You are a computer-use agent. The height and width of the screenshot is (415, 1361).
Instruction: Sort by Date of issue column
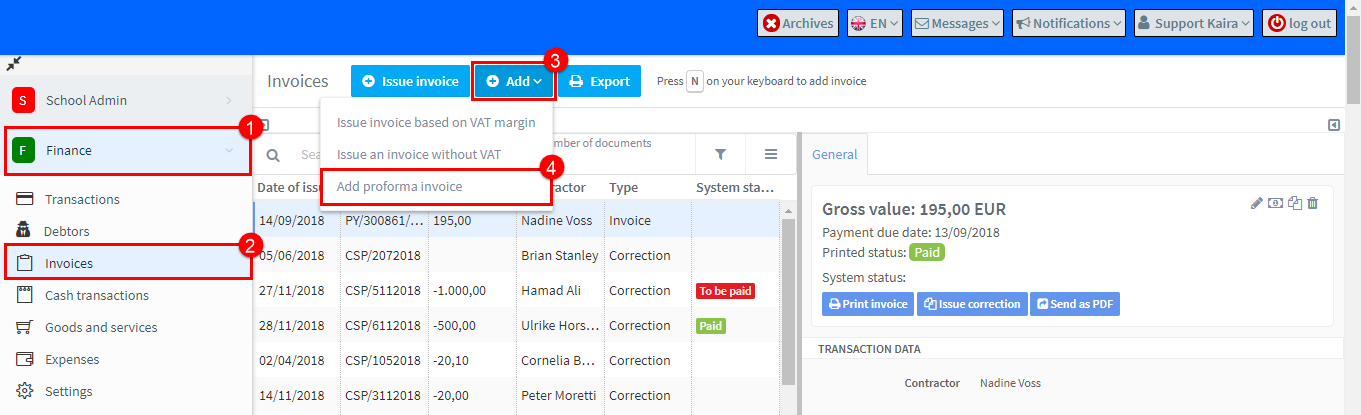[288, 187]
